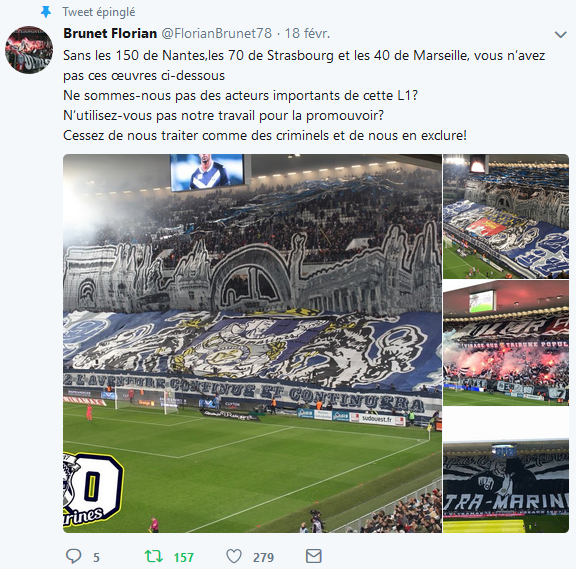Open the @FlorianBrunet78 handle link
This screenshot has height=569, width=576.
216,33
